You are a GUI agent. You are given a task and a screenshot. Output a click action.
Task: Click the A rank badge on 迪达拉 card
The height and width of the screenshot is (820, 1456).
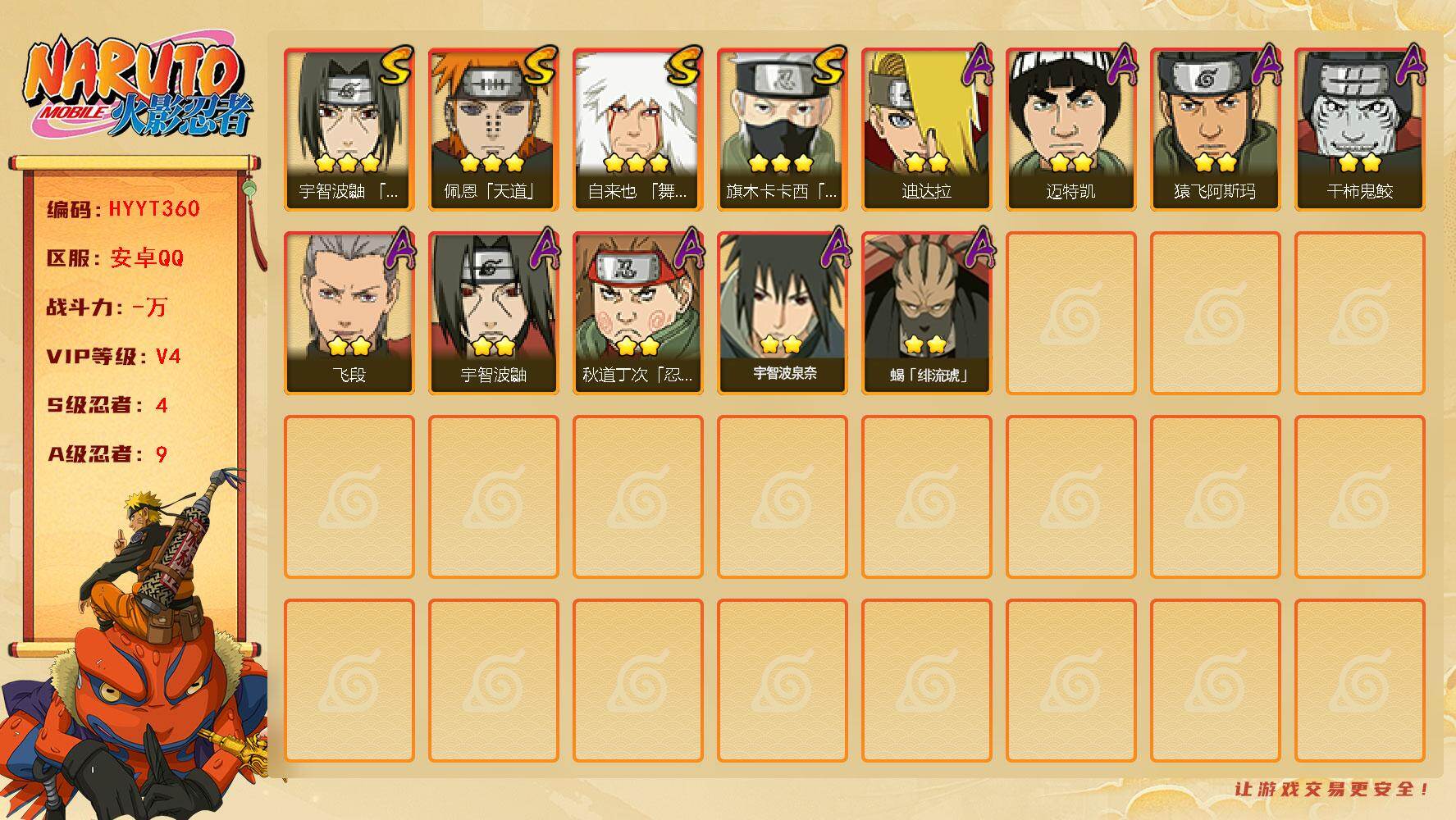click(x=976, y=66)
